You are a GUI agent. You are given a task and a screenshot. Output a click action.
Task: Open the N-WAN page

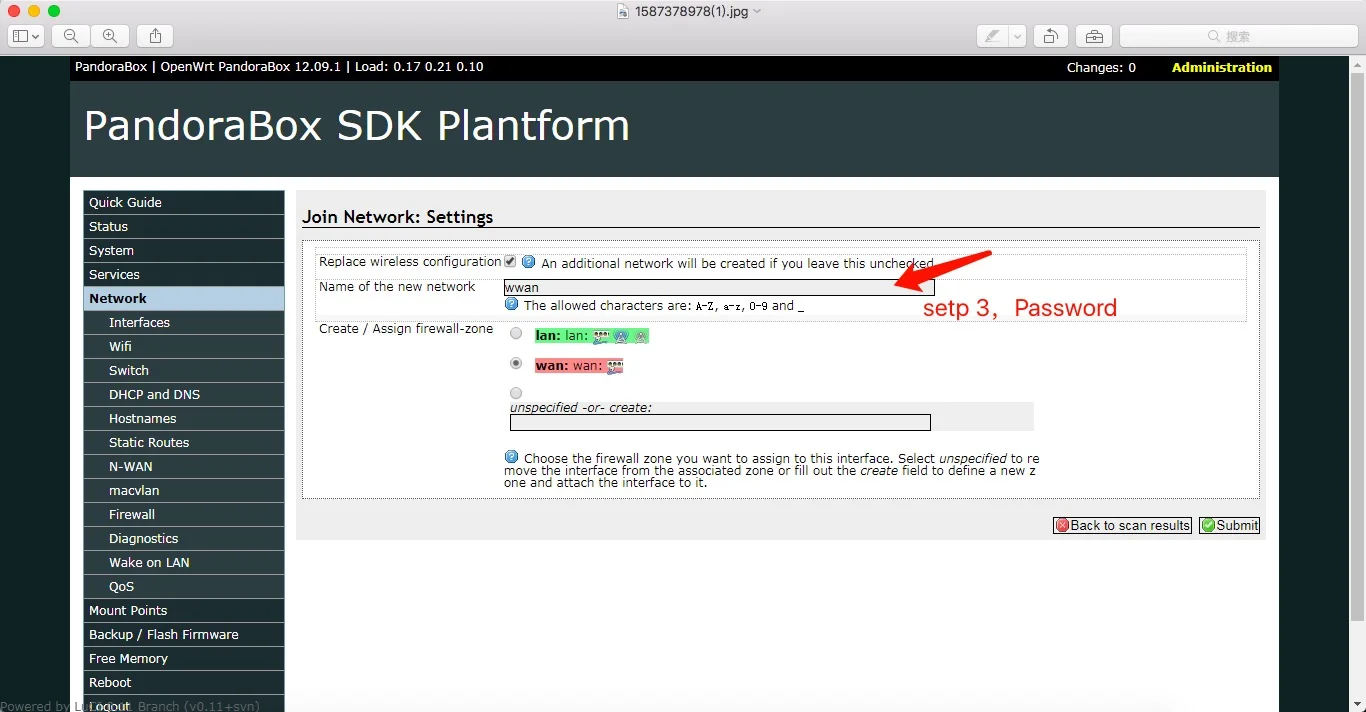click(x=184, y=466)
